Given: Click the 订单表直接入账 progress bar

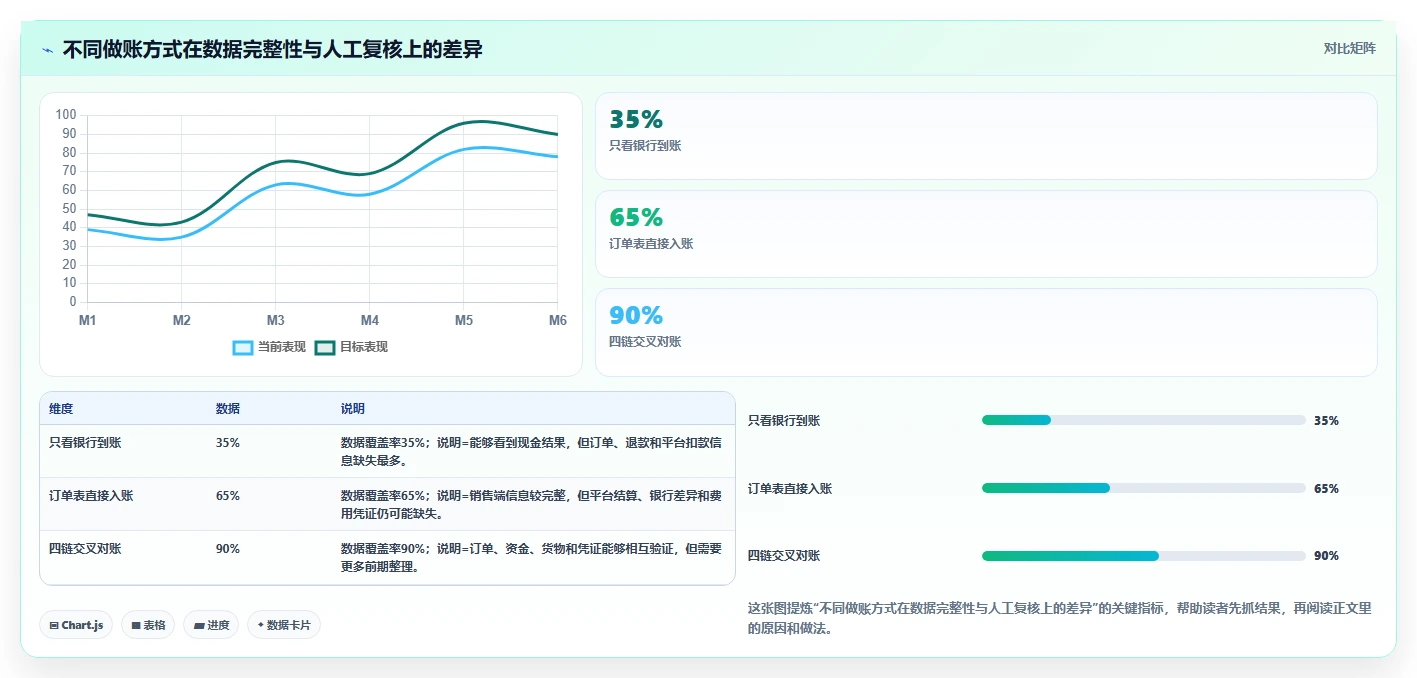Looking at the screenshot, I should click(1144, 488).
